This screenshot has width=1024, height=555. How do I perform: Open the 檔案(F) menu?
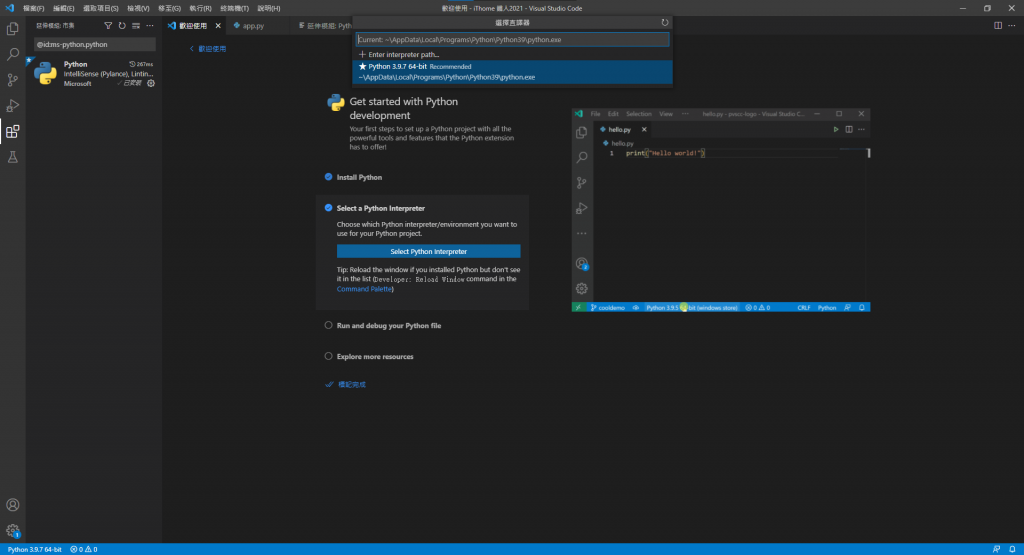[33, 8]
